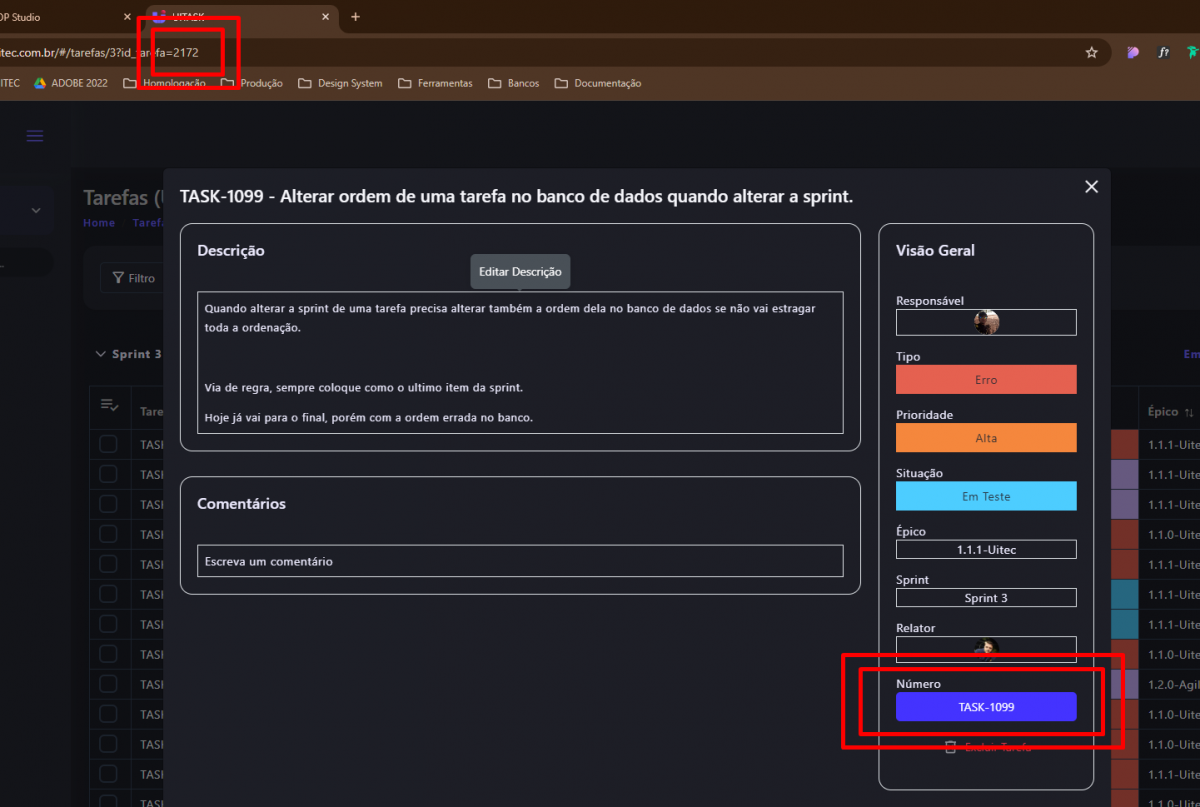Image resolution: width=1200 pixels, height=807 pixels.
Task: Click the select-all rows icon in table header
Action: [109, 406]
